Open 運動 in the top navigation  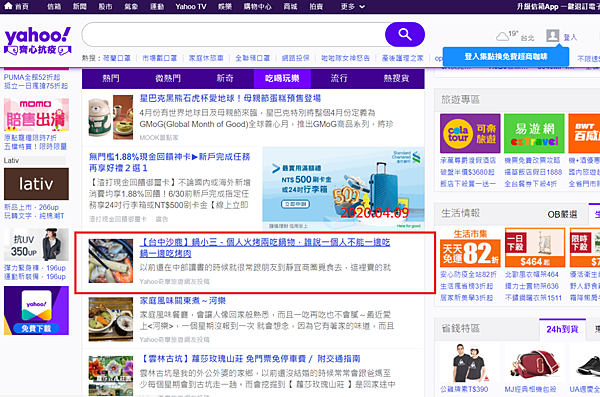(157, 7)
